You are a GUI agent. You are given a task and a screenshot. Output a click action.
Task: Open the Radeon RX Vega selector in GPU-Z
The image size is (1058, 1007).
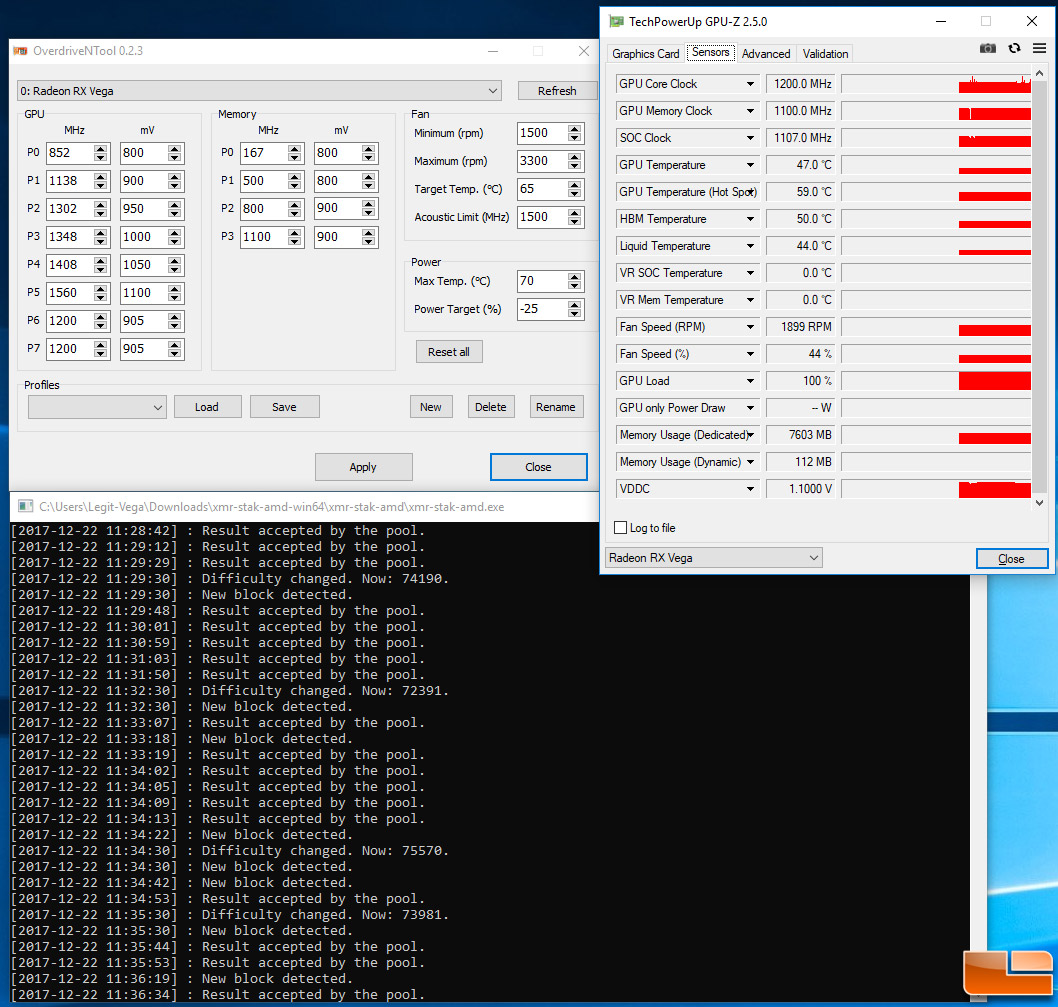click(714, 558)
